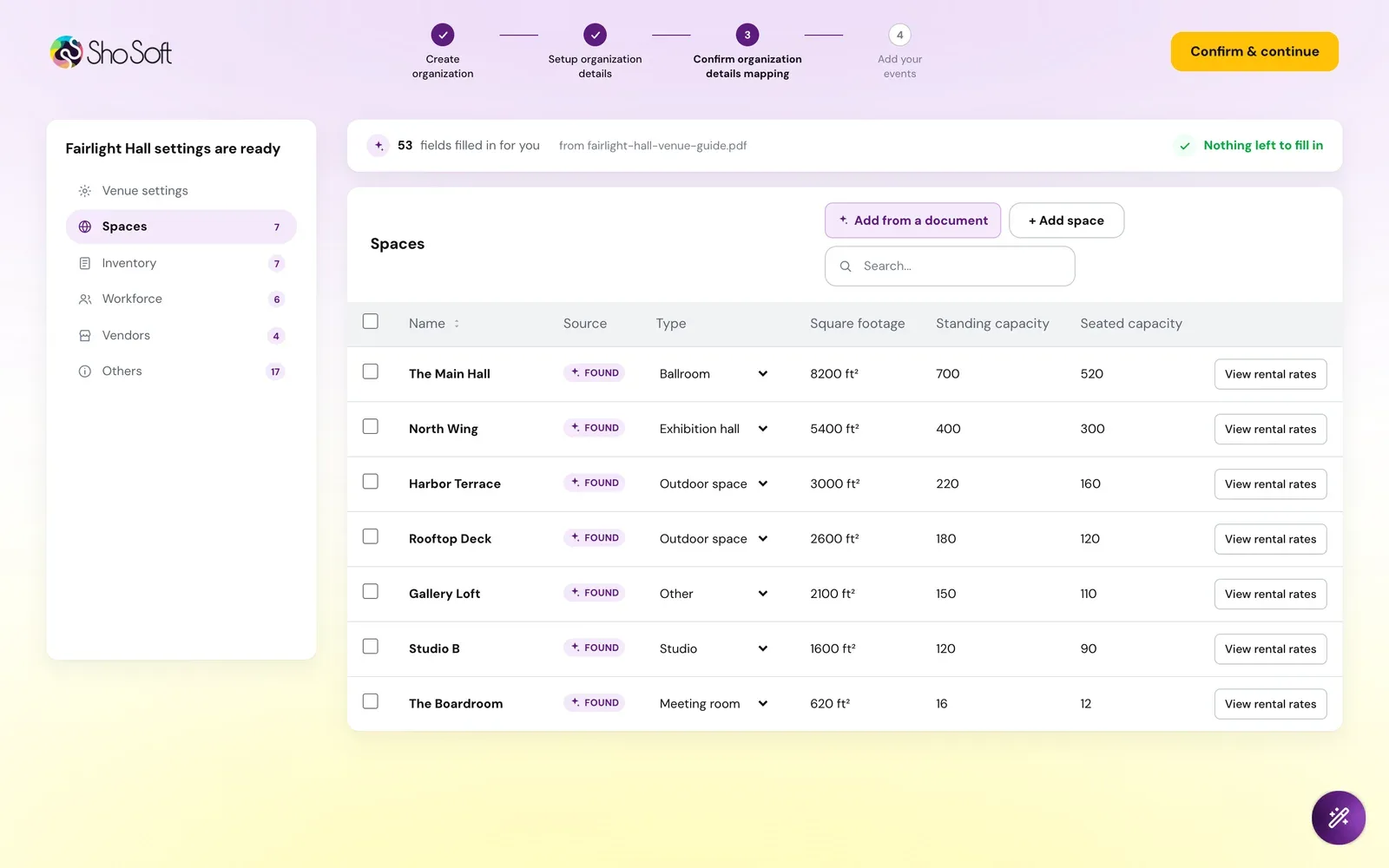Click Confirm & continue button
Image resolution: width=1389 pixels, height=868 pixels.
[1254, 51]
